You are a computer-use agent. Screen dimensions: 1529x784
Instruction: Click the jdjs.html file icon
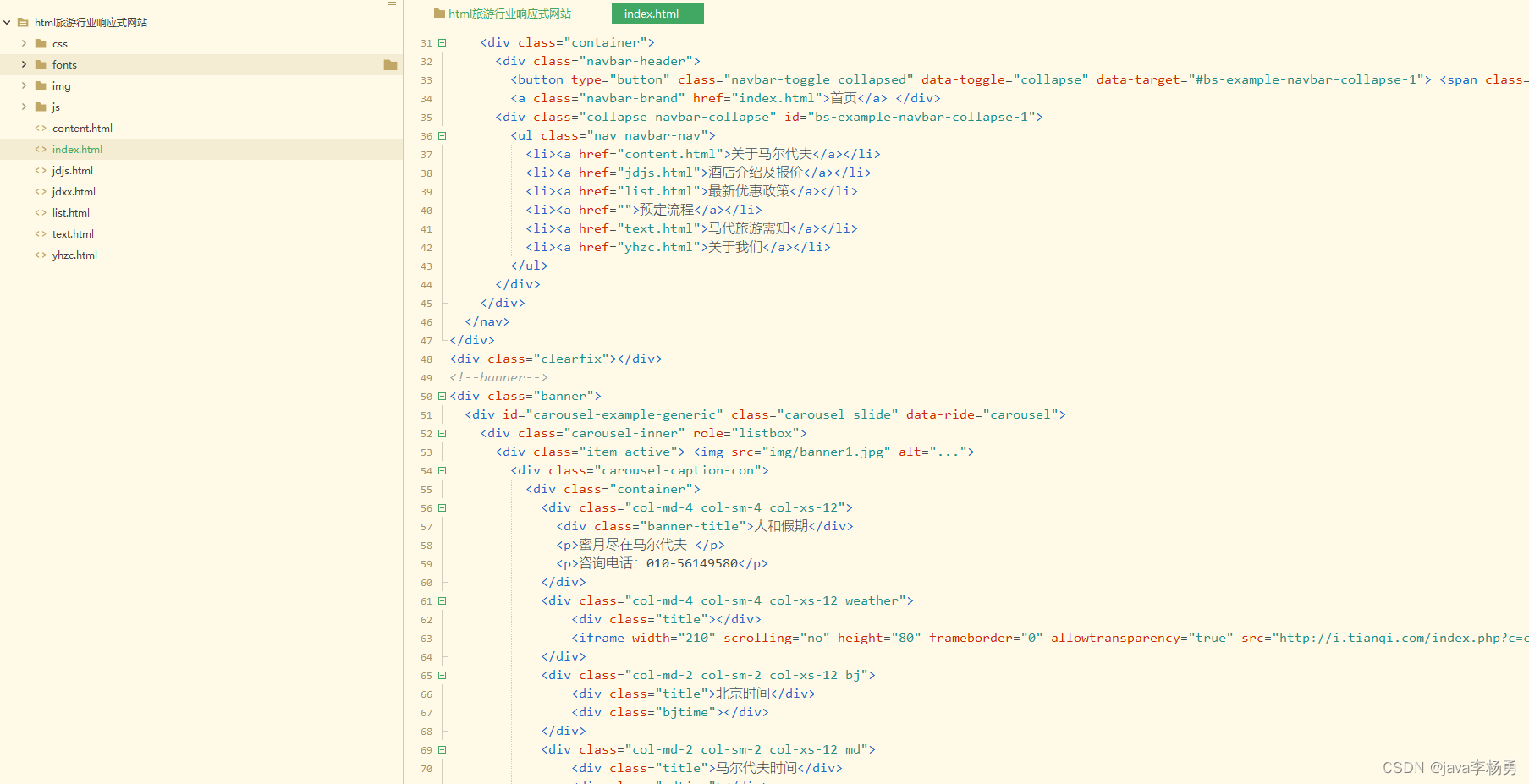click(x=41, y=171)
